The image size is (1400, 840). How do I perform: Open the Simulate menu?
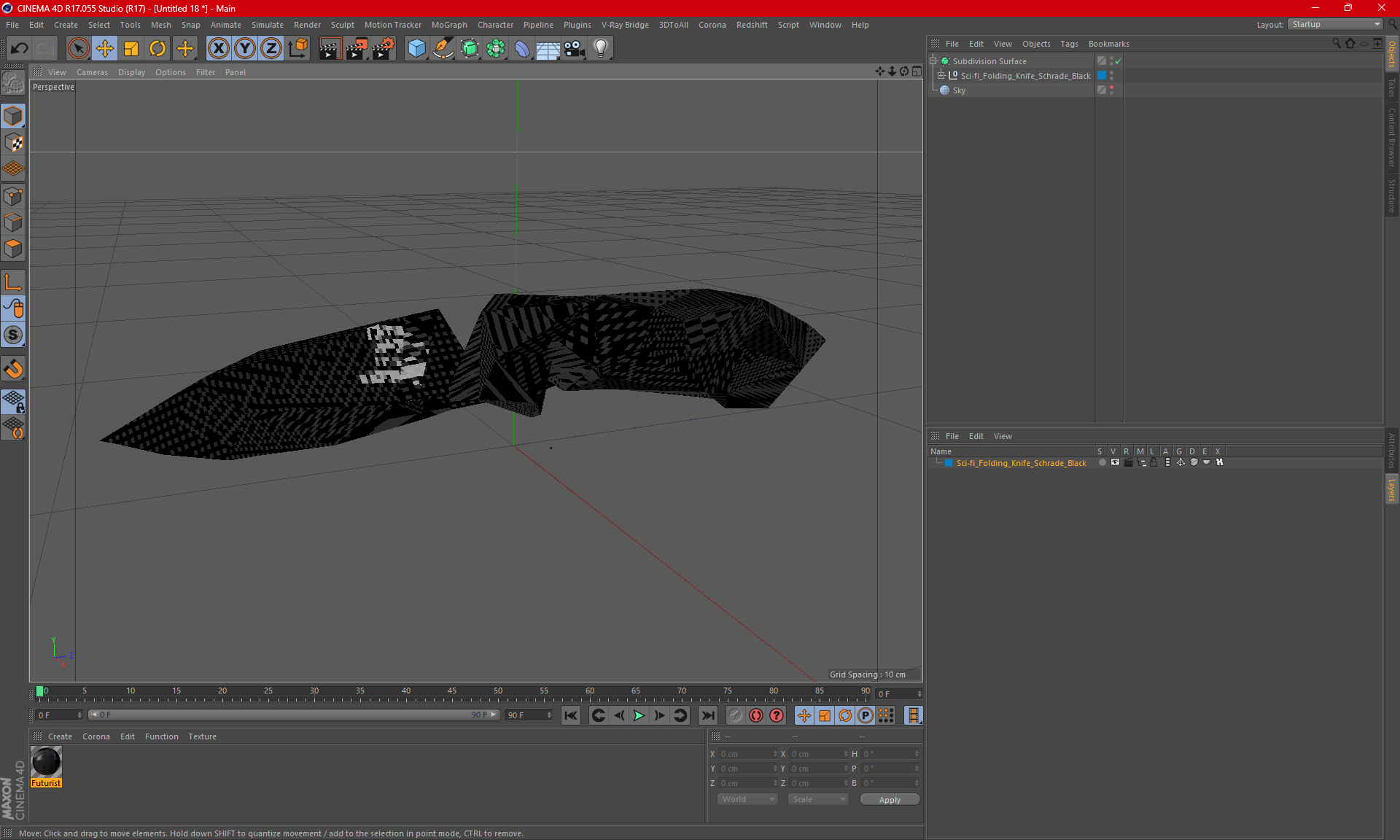click(268, 25)
